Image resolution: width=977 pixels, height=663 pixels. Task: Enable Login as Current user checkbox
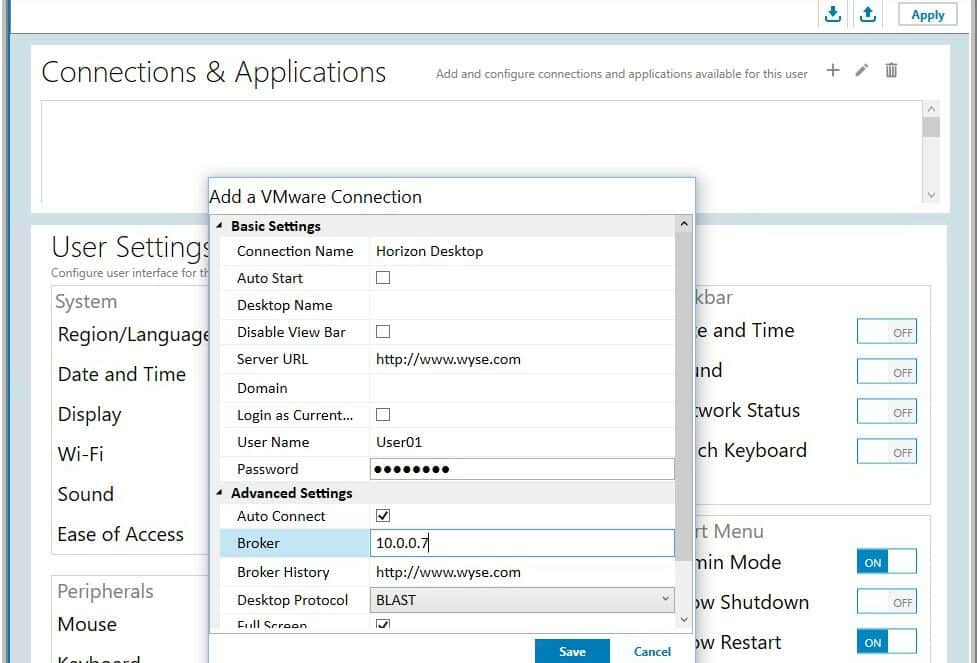[383, 414]
